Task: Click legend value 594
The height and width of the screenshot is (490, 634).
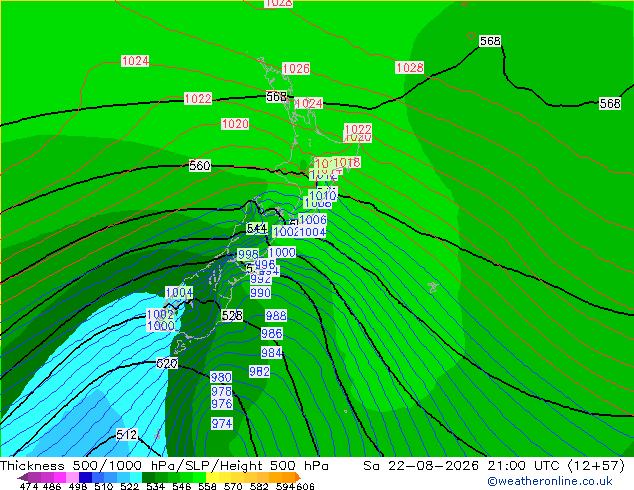Action: (285, 486)
